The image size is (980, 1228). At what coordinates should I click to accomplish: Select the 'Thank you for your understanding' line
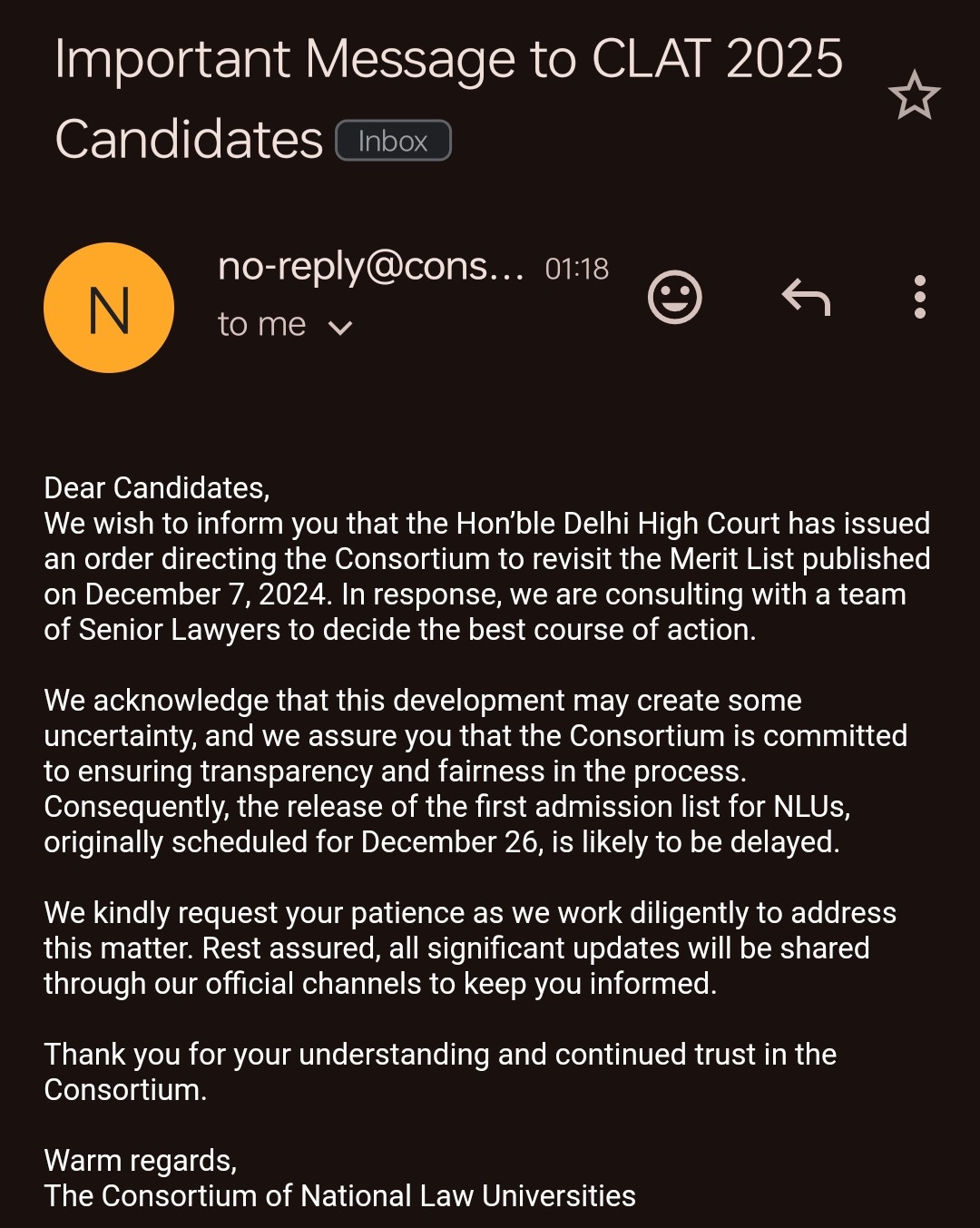tap(440, 1072)
